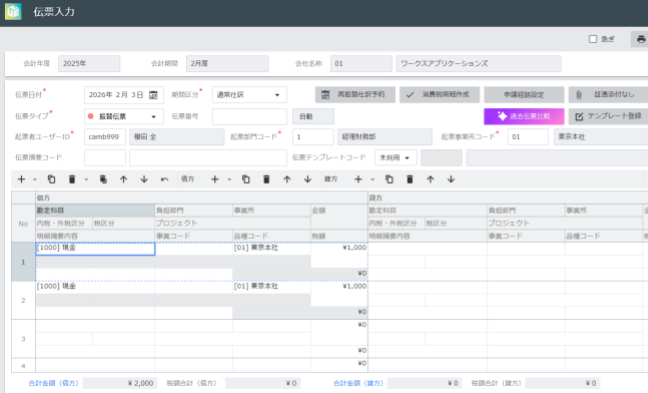
Task: Select row number 2 header
Action: [23, 300]
